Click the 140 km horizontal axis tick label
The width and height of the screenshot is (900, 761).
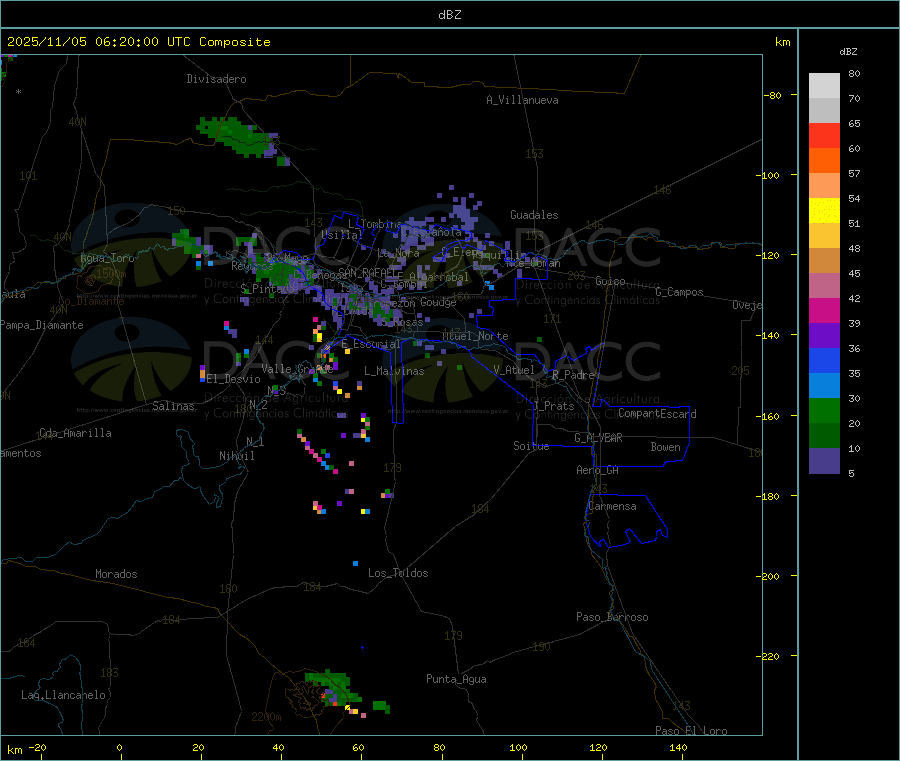point(678,747)
